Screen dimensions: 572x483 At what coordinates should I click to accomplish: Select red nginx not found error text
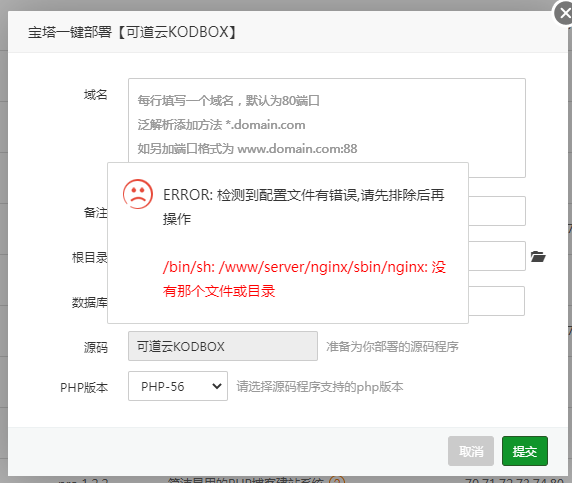(x=304, y=279)
